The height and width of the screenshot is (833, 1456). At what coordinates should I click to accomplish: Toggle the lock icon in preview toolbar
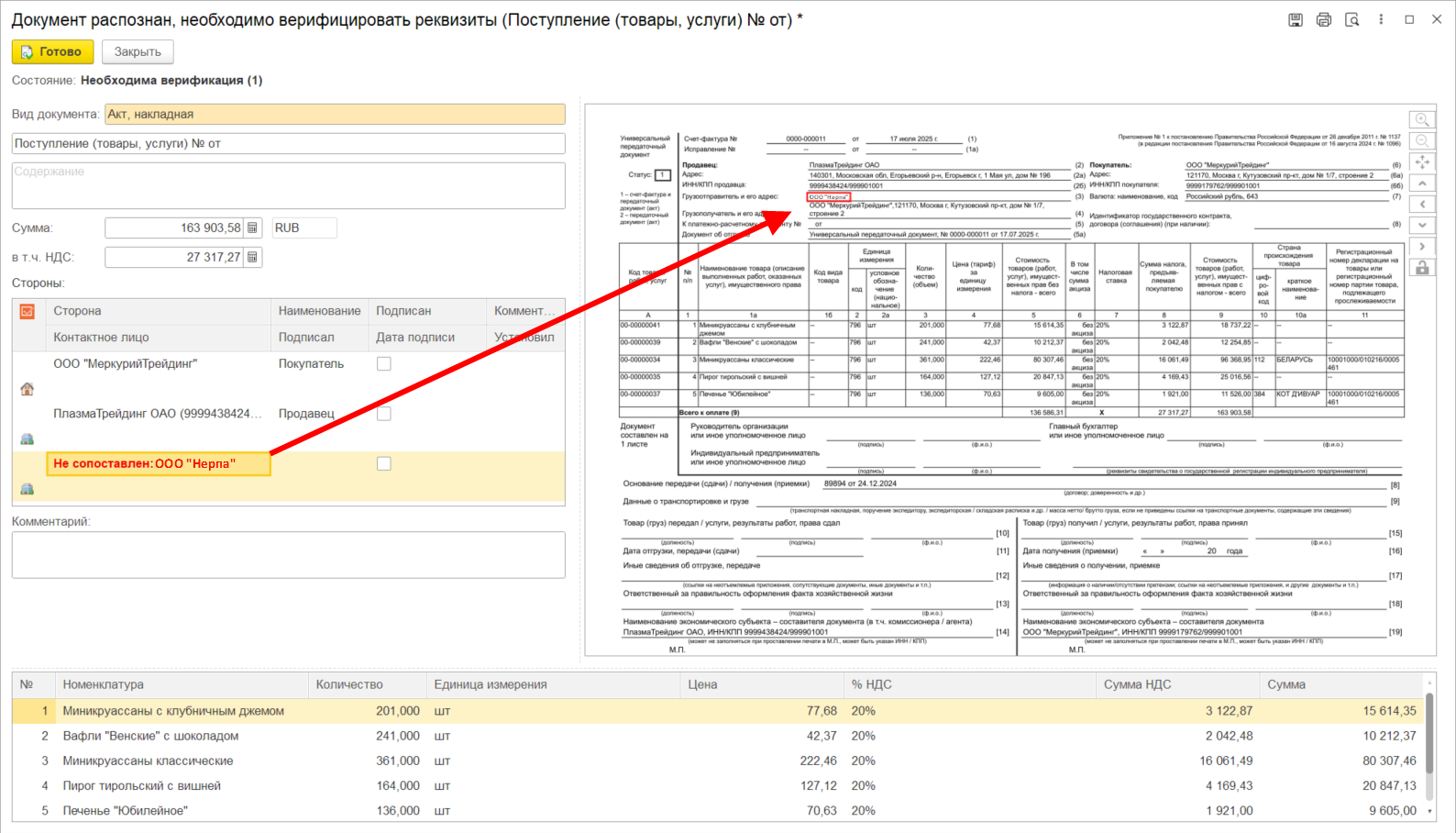click(1422, 268)
